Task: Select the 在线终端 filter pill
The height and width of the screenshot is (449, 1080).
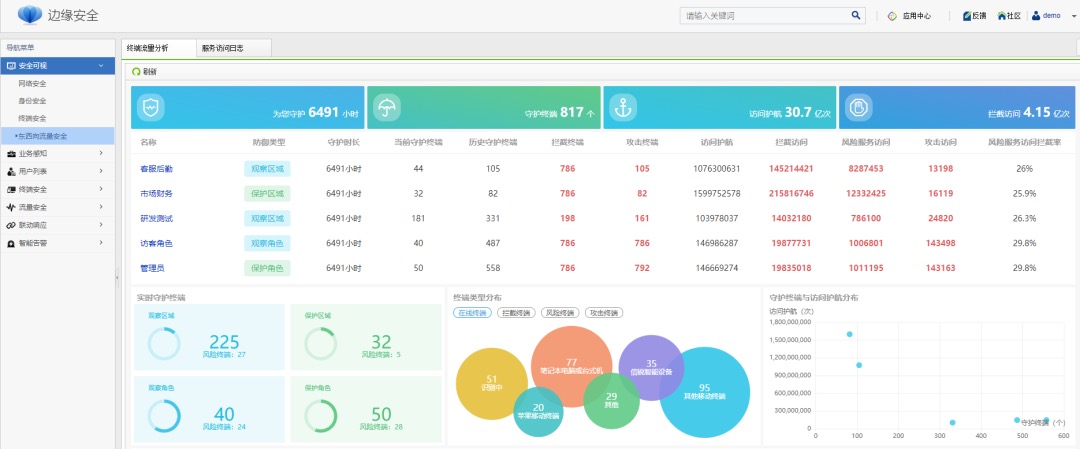Action: [x=471, y=313]
